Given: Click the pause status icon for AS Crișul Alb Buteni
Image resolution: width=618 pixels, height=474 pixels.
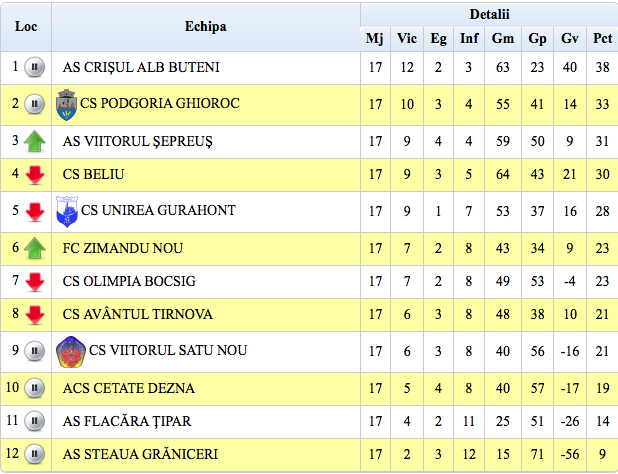Looking at the screenshot, I should [x=35, y=68].
